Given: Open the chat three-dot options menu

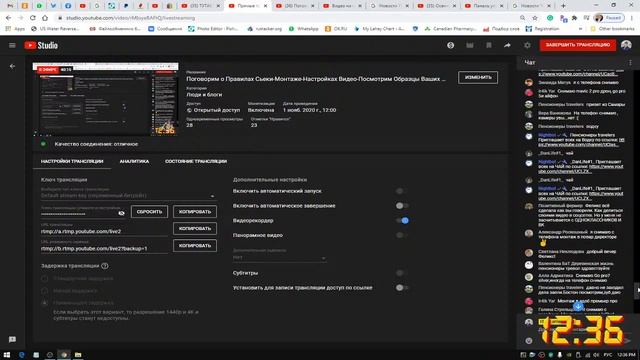Looking at the screenshot, I should (x=630, y=62).
